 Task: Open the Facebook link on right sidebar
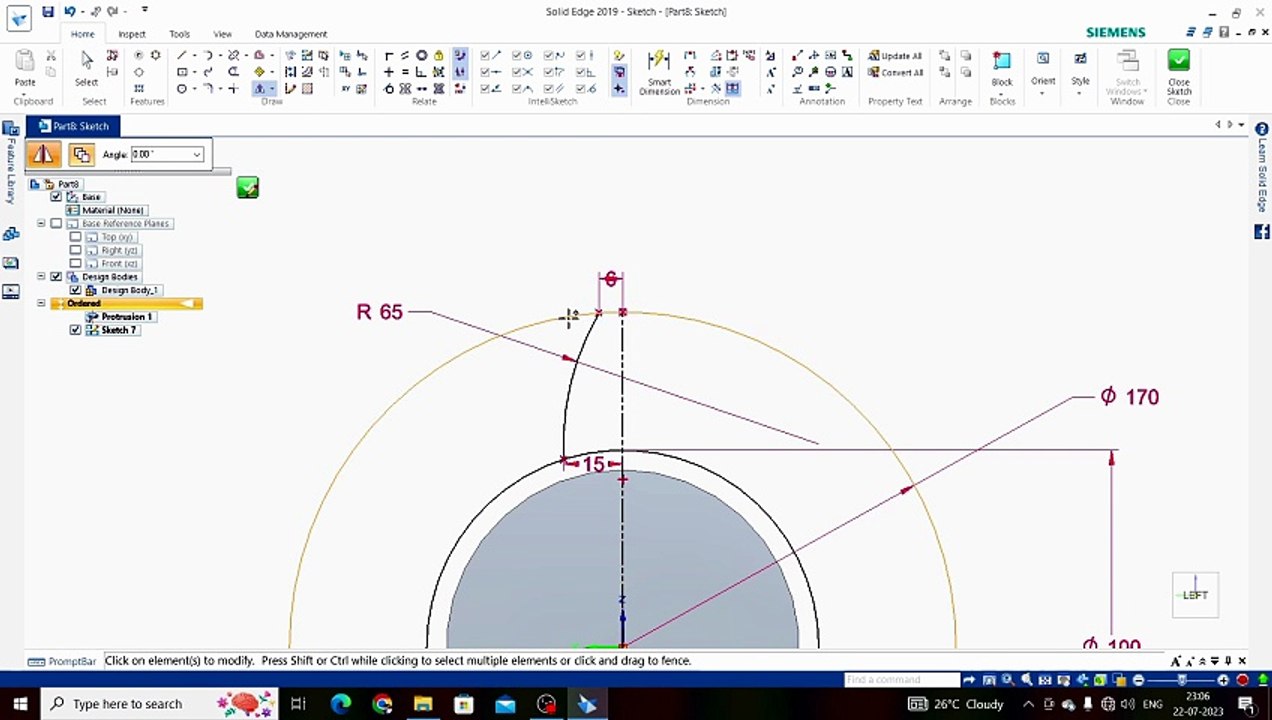coord(1261,232)
